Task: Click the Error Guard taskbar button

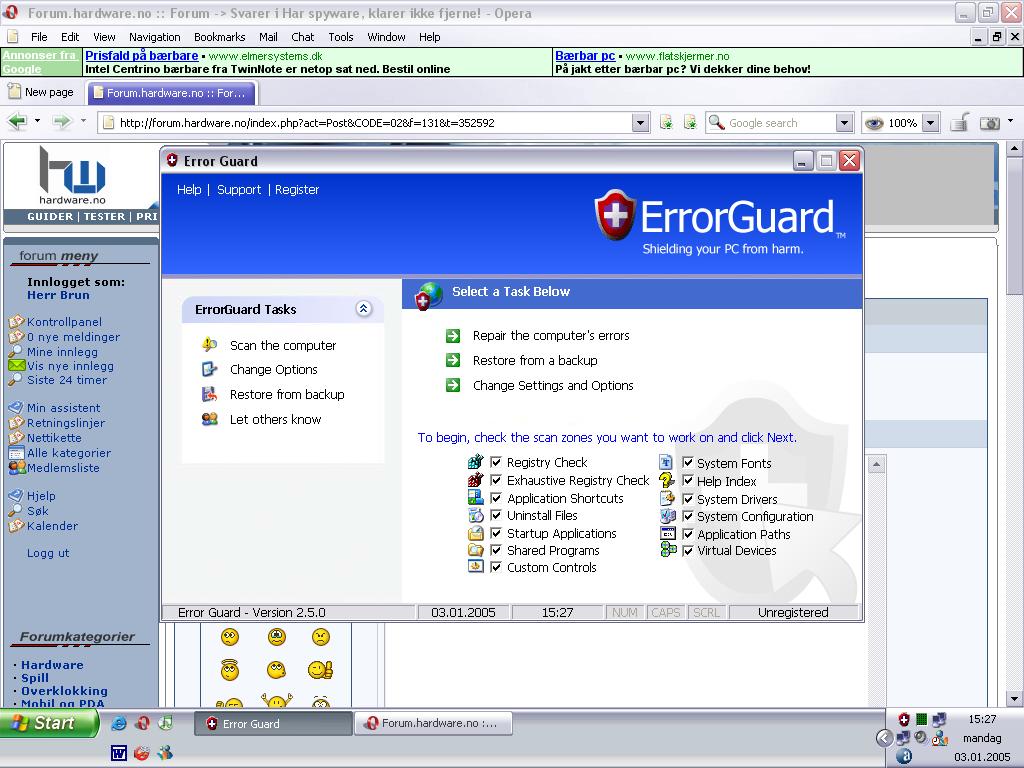Action: (x=273, y=724)
